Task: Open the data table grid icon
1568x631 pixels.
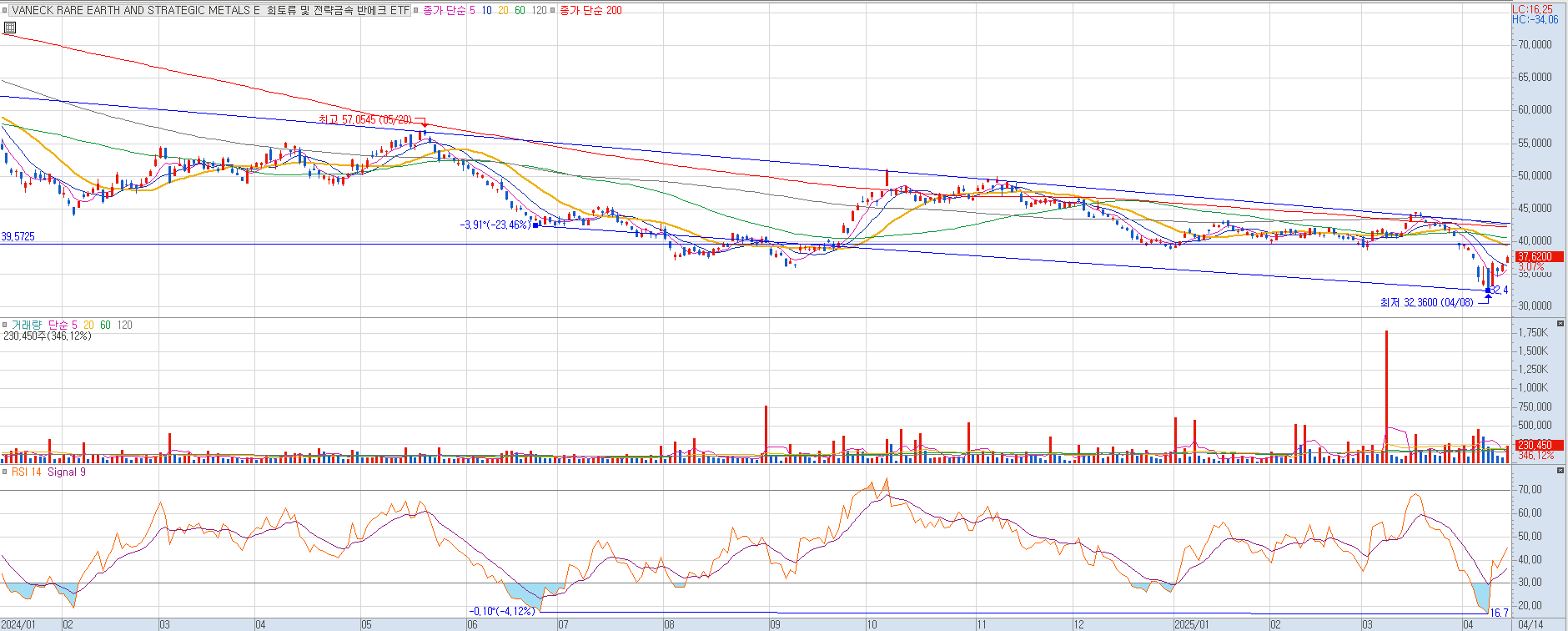Action: (10, 28)
